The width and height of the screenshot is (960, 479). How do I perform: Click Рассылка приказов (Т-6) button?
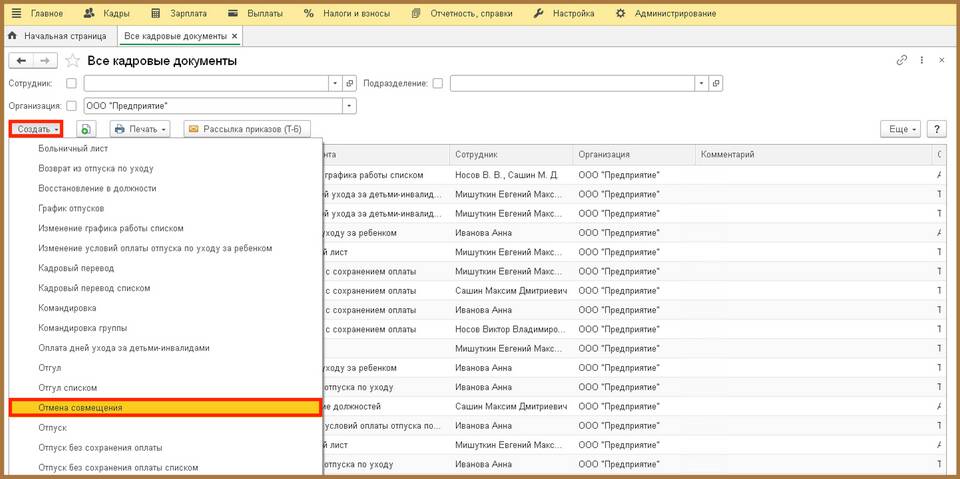[247, 129]
